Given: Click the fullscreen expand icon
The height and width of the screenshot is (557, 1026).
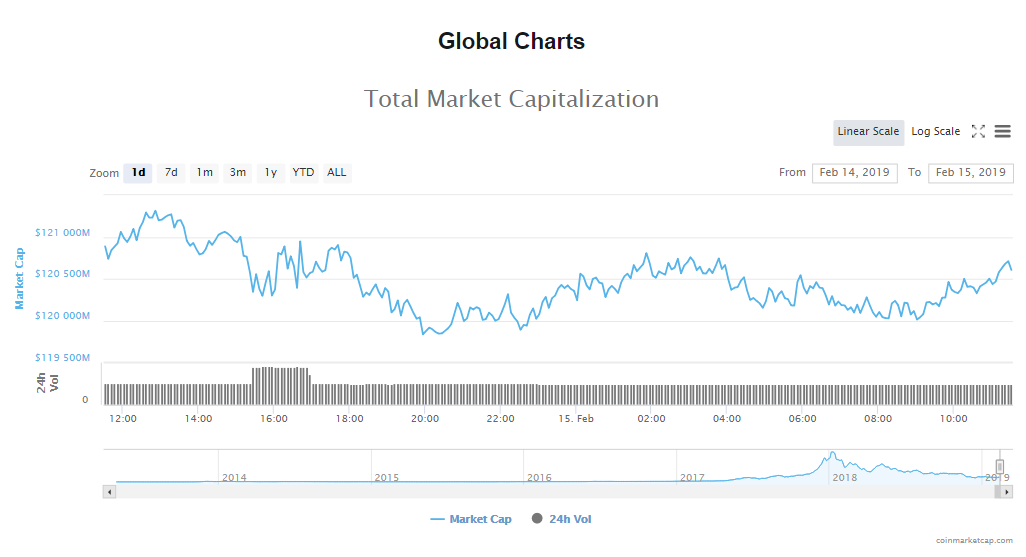Looking at the screenshot, I should click(x=978, y=131).
